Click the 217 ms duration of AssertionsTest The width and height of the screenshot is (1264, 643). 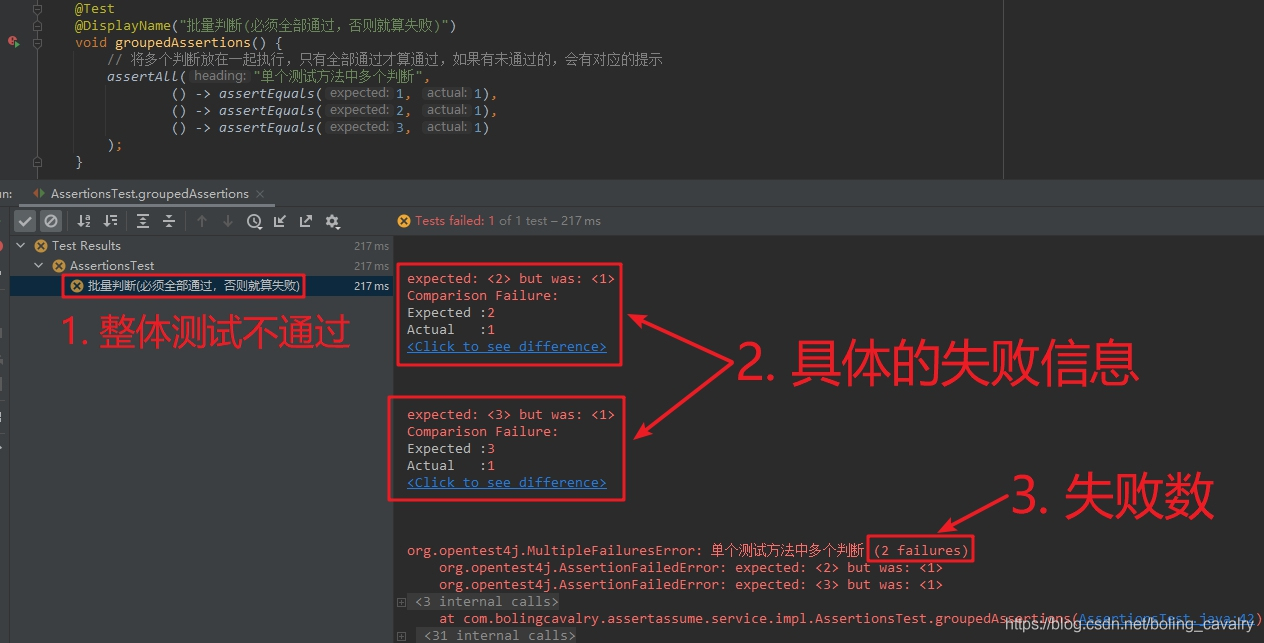point(371,266)
